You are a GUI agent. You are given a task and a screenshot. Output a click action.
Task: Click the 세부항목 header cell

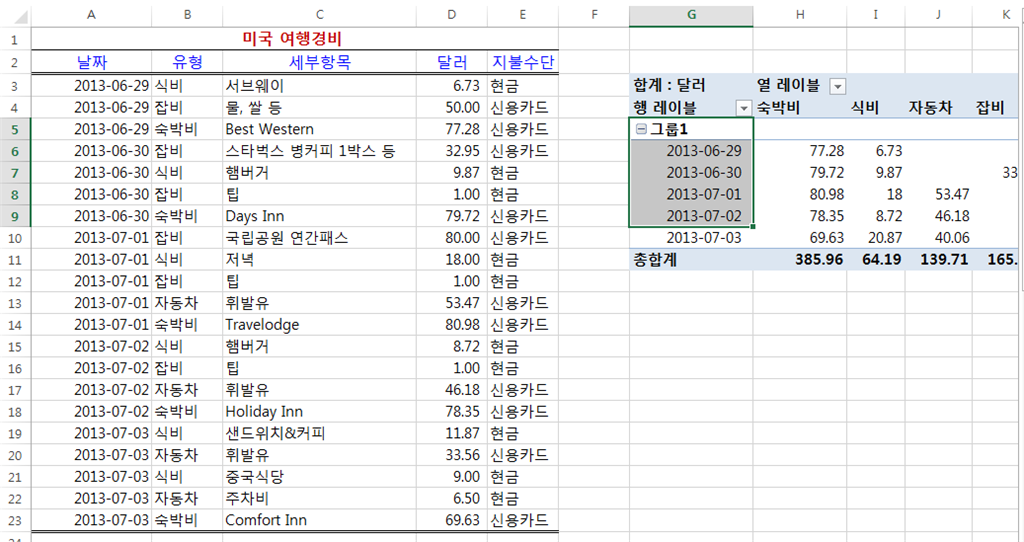(319, 63)
